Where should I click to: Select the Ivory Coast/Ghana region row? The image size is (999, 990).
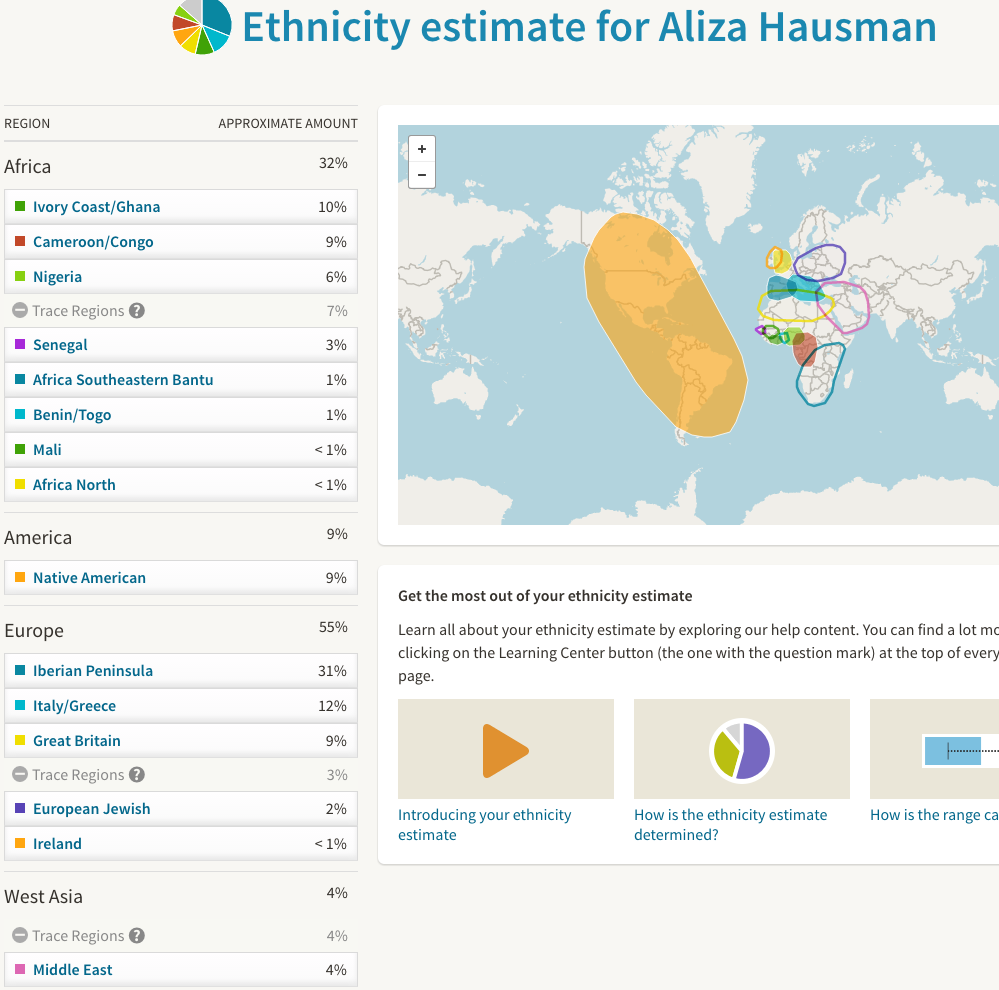(x=181, y=207)
